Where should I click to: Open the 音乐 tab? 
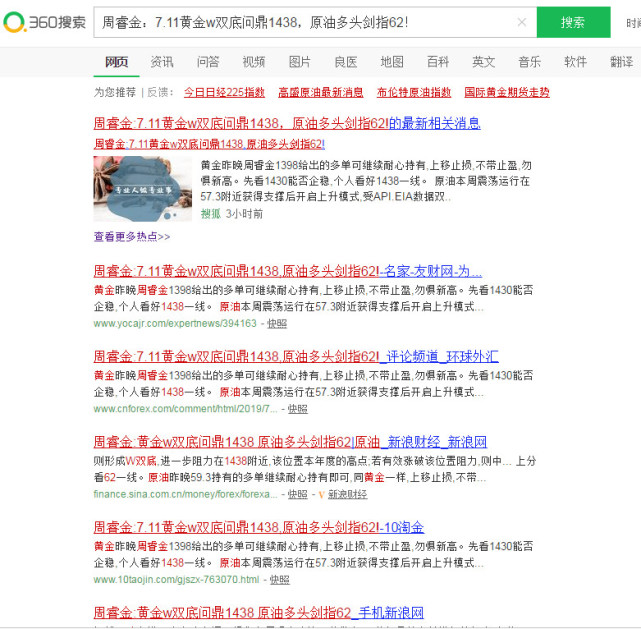pos(529,62)
